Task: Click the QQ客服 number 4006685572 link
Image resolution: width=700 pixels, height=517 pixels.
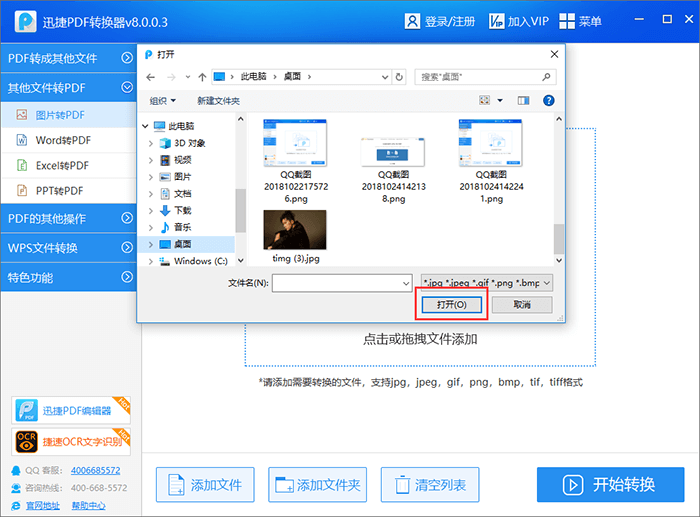Action: click(x=96, y=471)
